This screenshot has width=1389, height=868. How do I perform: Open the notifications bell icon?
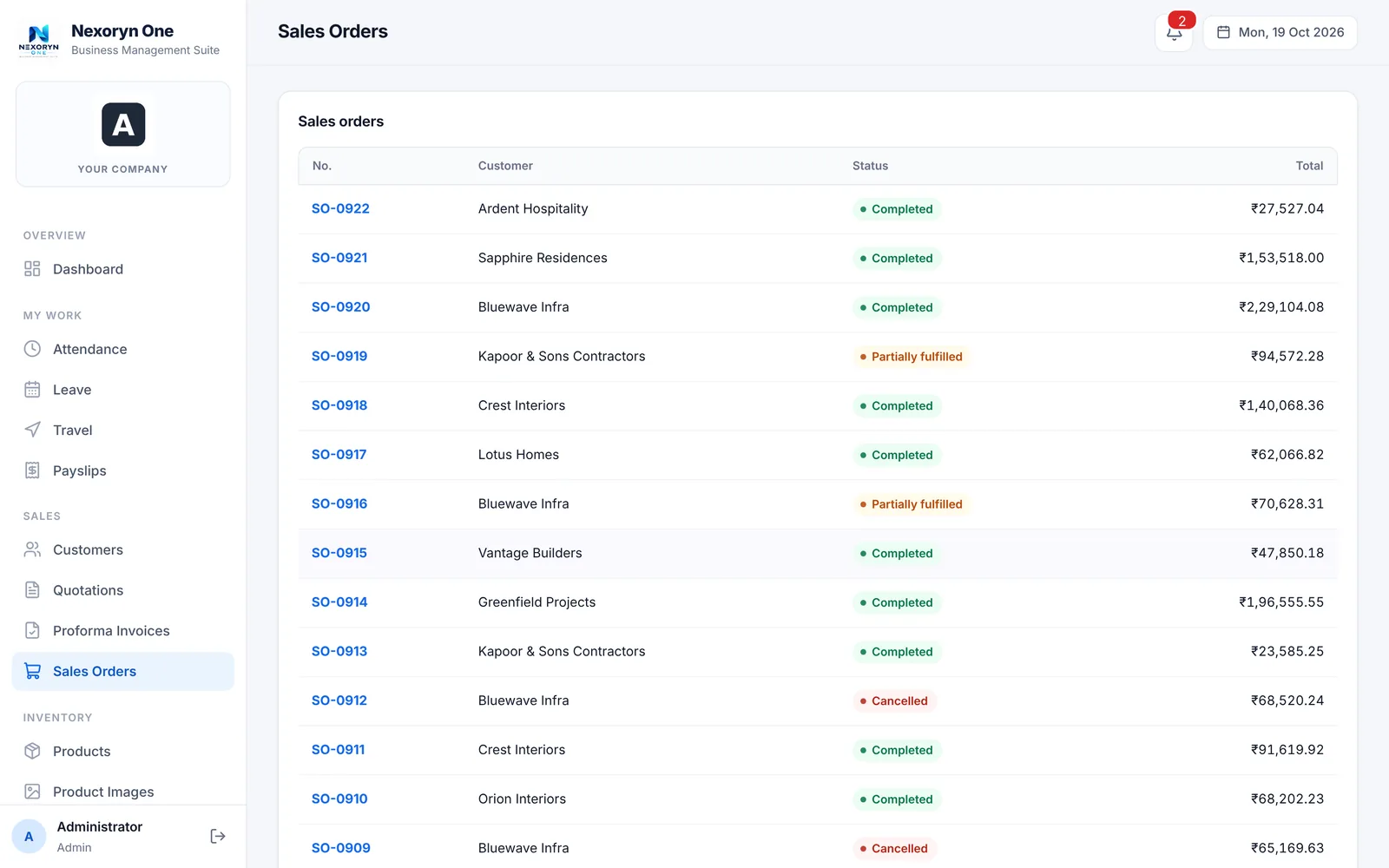(1174, 33)
